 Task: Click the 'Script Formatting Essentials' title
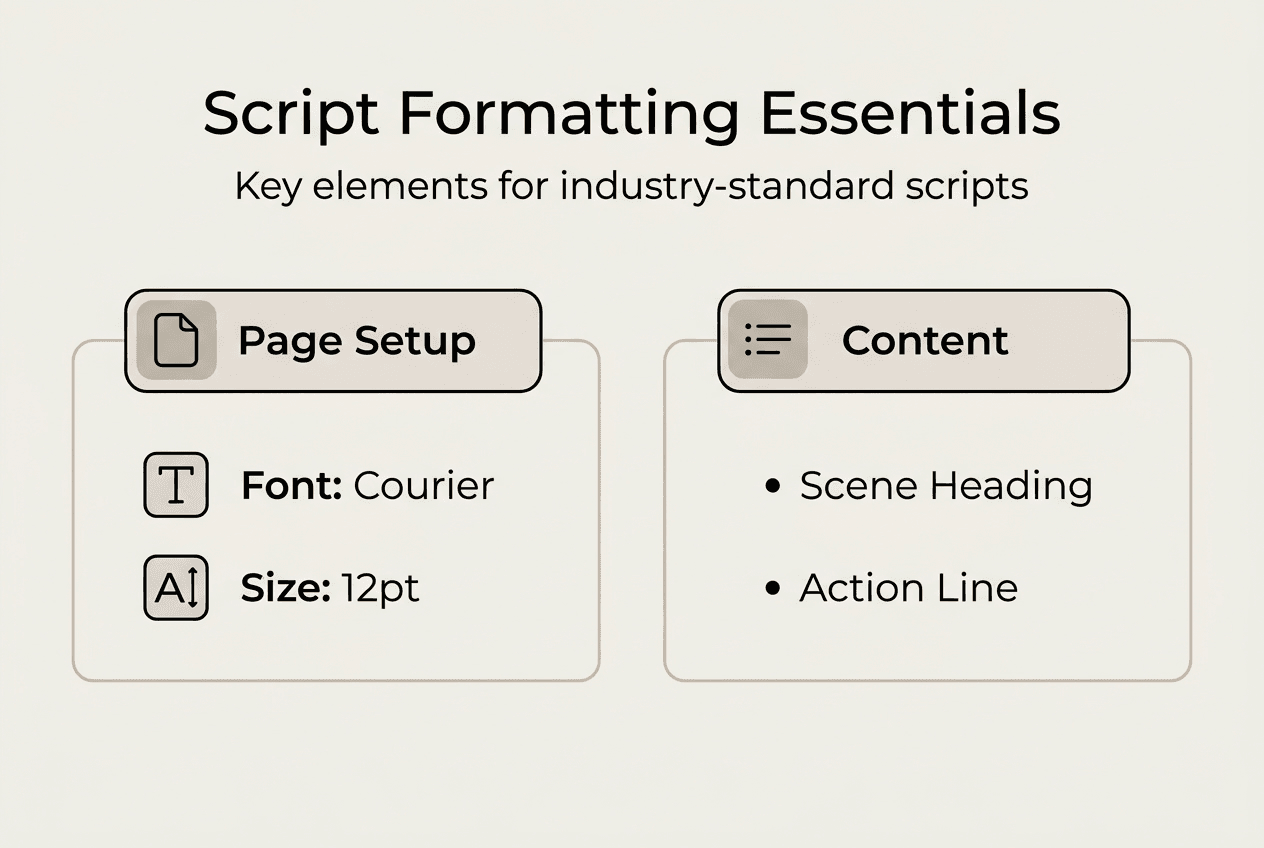tap(632, 115)
